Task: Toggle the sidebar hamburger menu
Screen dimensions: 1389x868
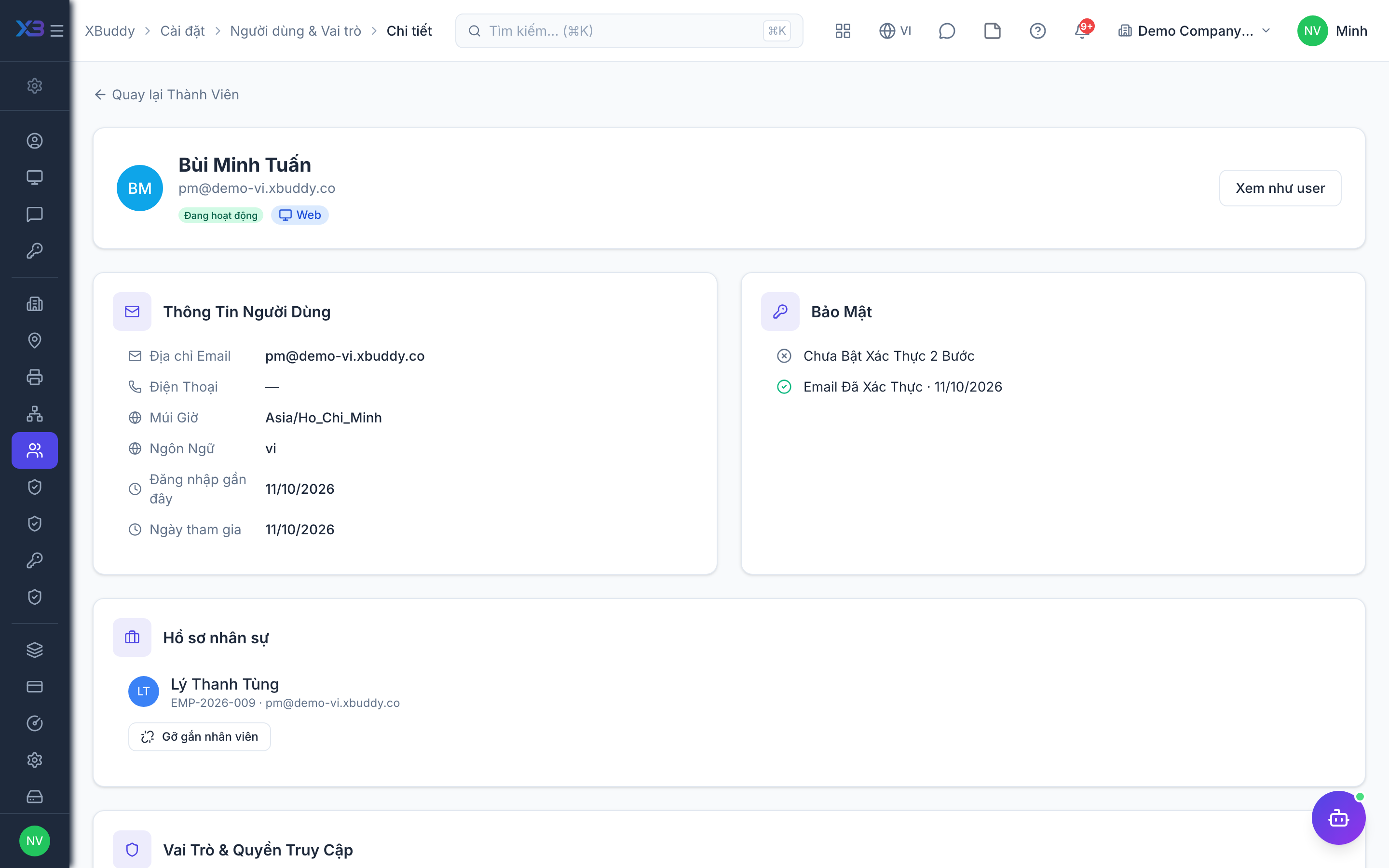Action: (x=57, y=30)
